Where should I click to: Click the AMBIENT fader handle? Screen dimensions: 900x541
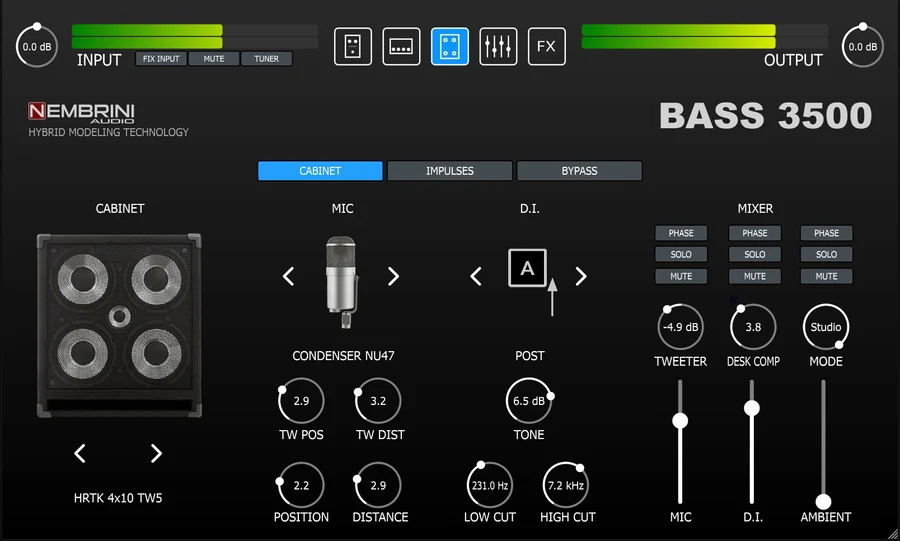824,501
